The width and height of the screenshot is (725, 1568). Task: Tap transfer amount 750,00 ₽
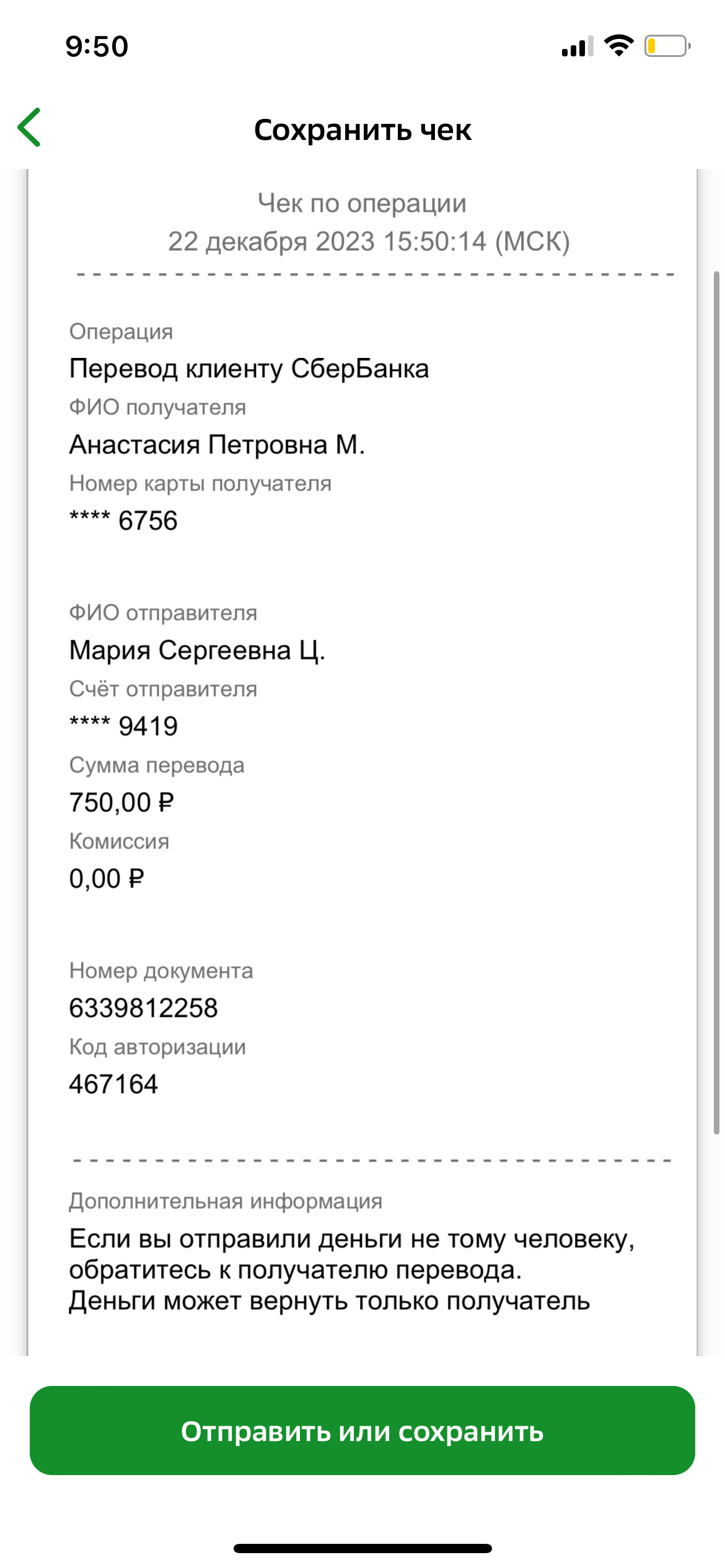121,802
